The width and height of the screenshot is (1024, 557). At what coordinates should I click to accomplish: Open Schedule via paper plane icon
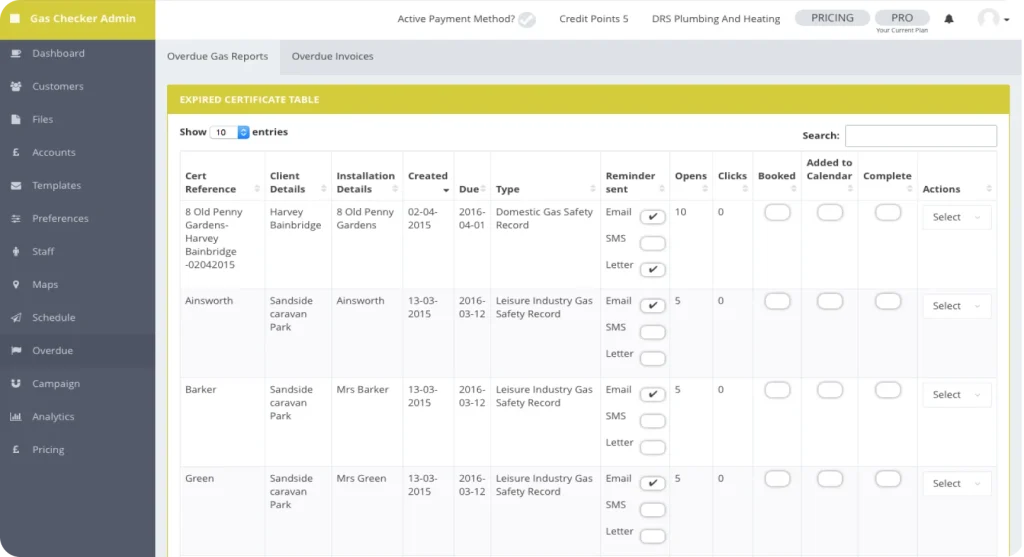click(16, 318)
